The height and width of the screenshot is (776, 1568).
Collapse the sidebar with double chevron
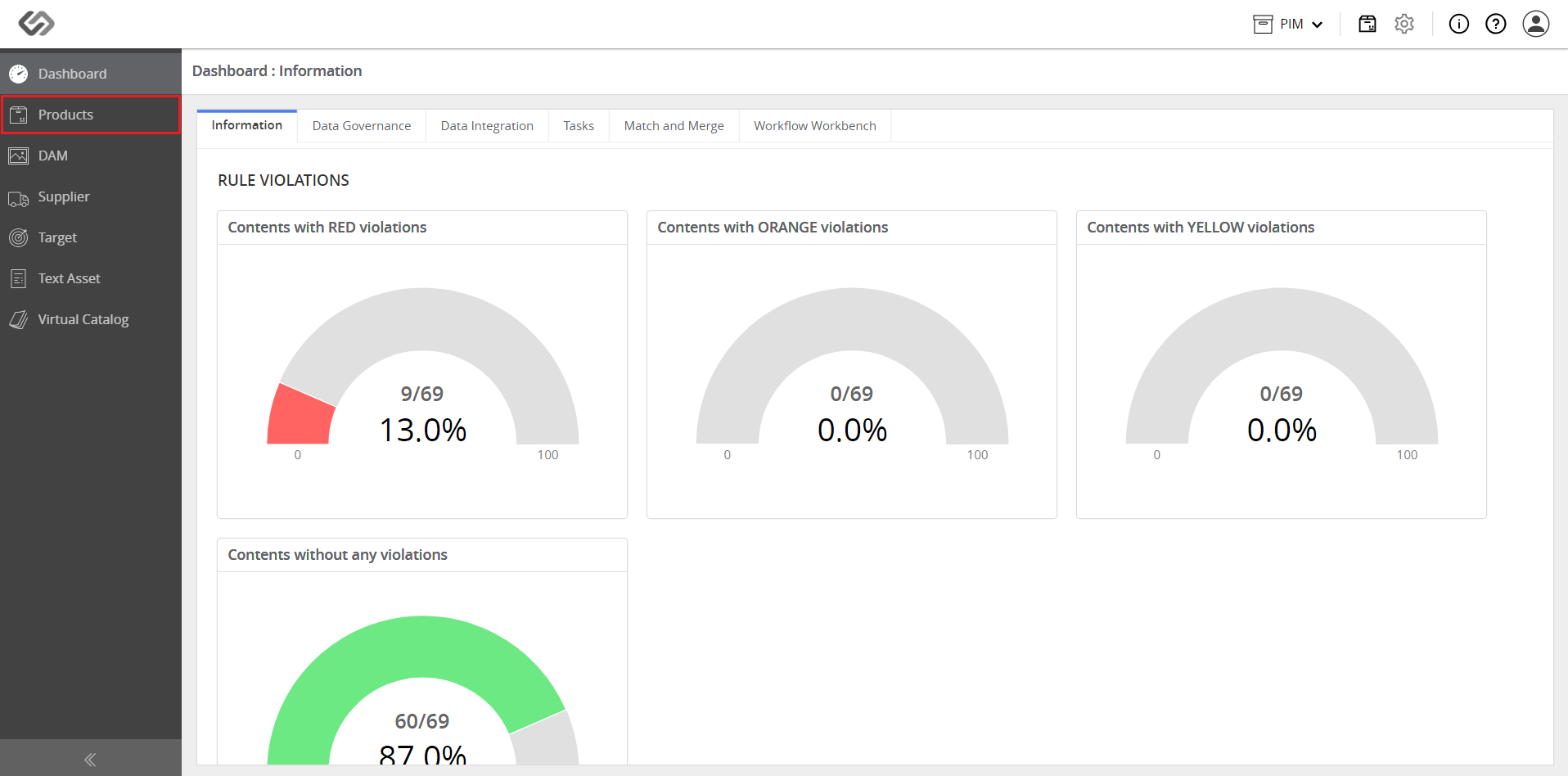click(x=90, y=760)
